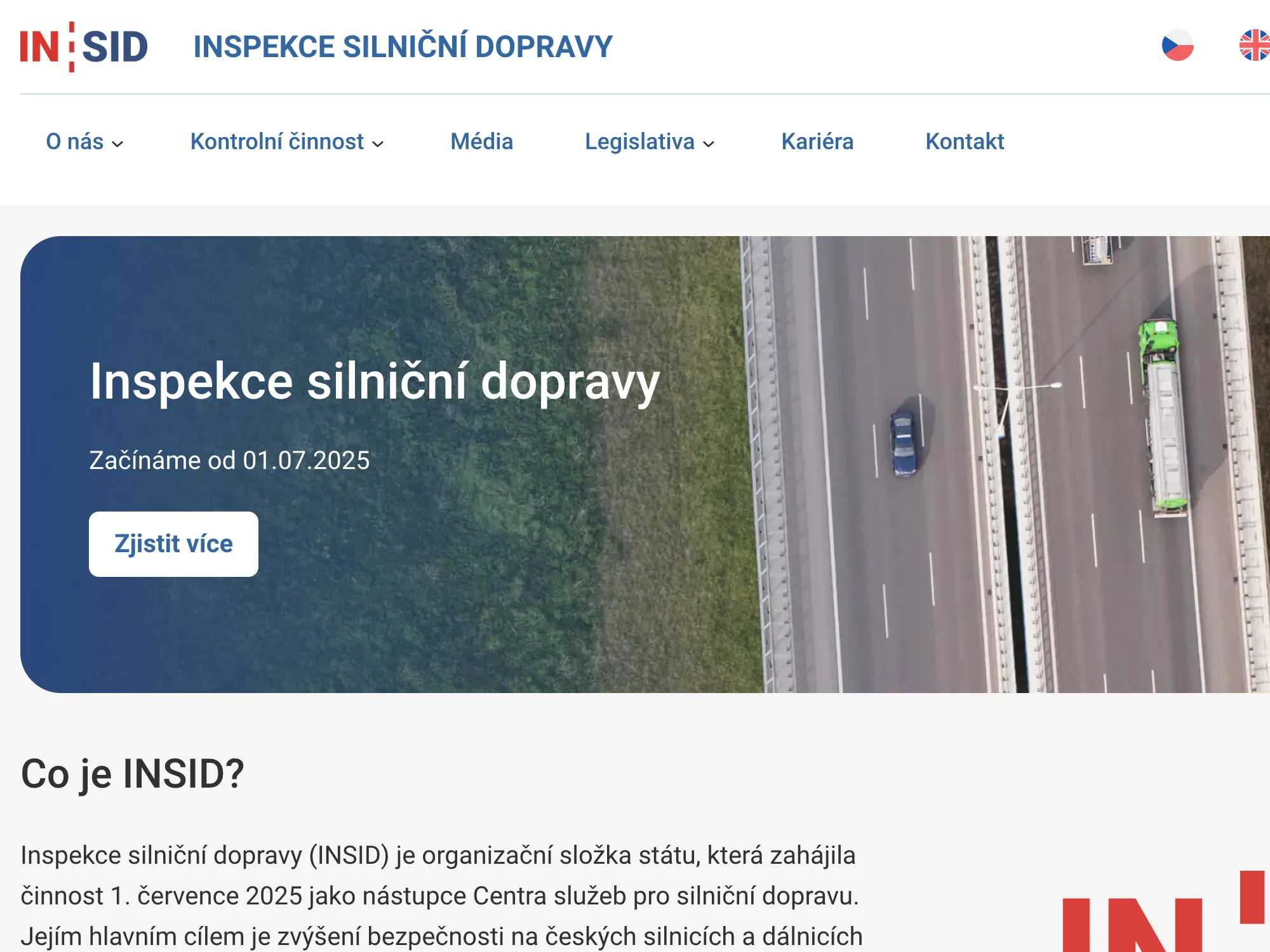Click the highway hero banner image
This screenshot has height=952, width=1270.
[952, 444]
